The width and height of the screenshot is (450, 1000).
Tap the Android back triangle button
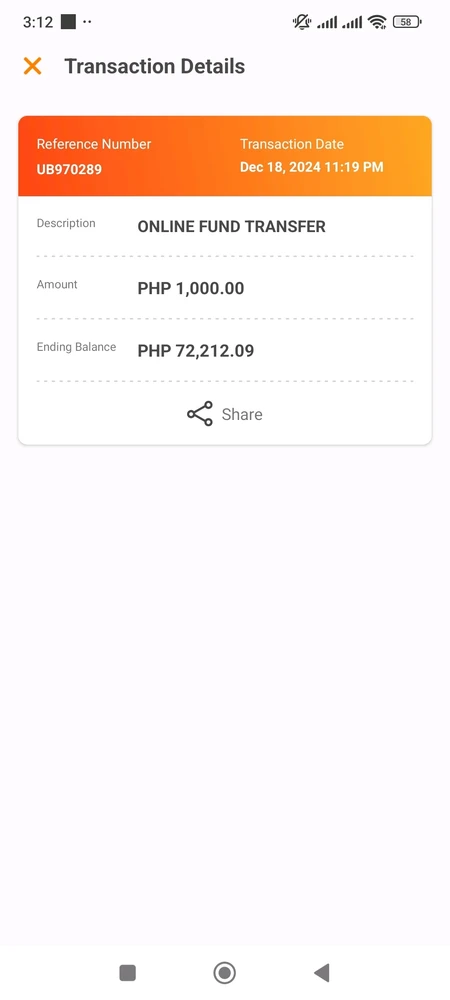tap(322, 973)
